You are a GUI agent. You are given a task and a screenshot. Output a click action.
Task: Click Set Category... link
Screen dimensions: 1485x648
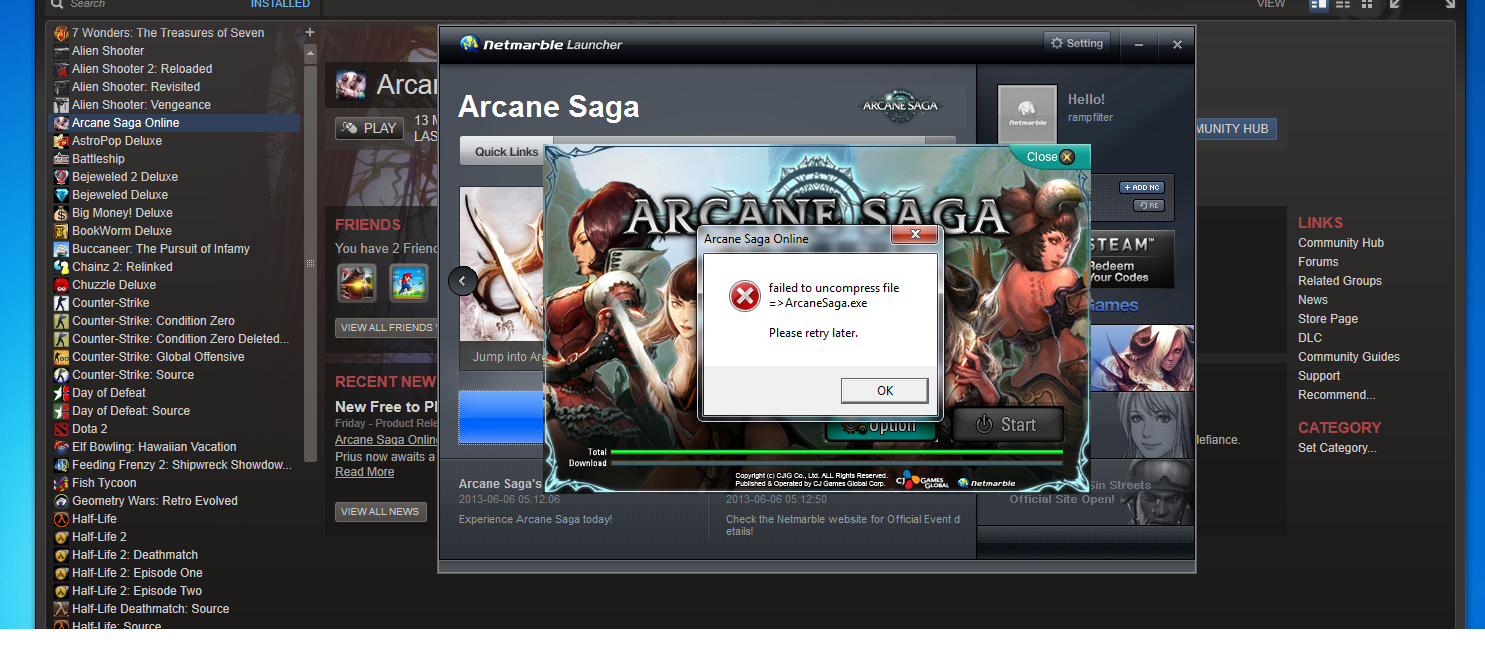1337,448
